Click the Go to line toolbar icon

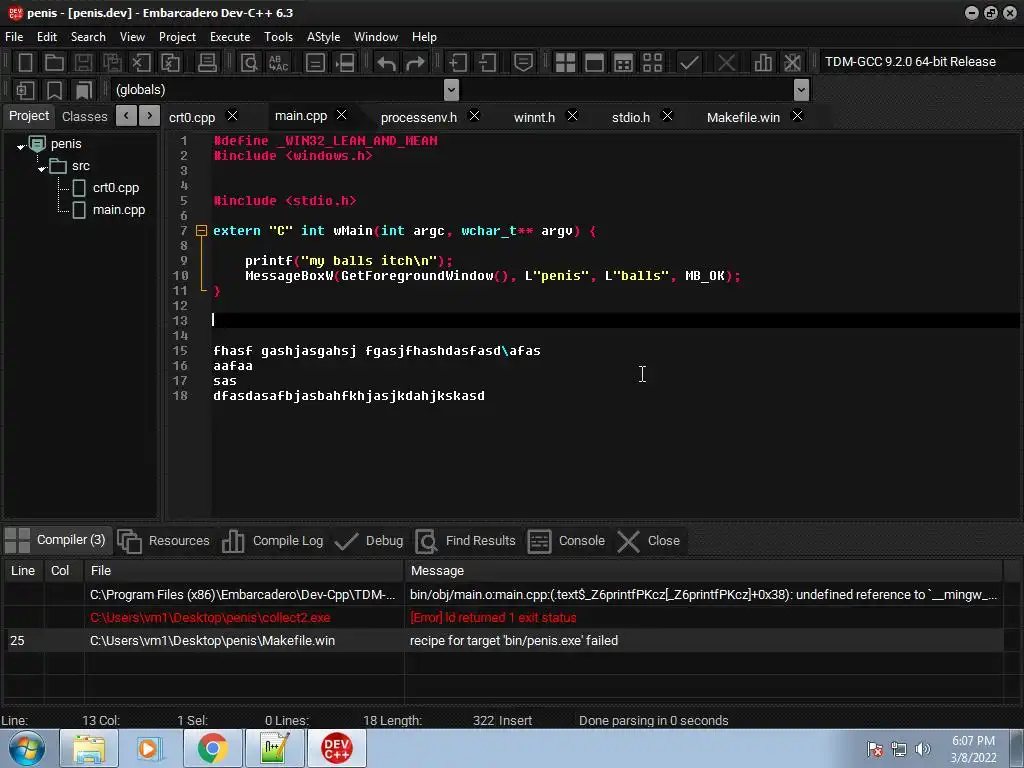315,63
